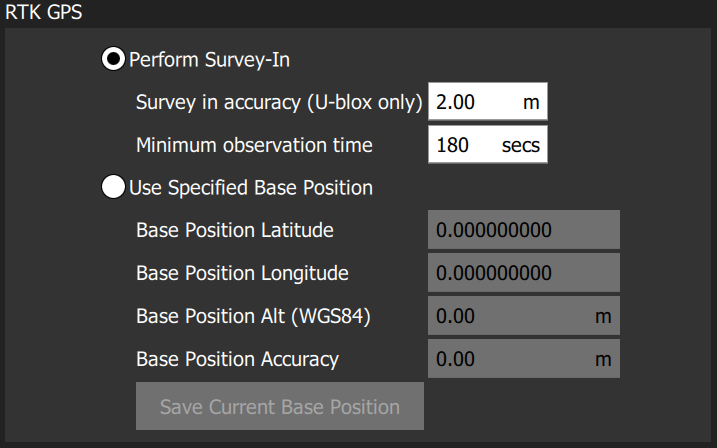This screenshot has width=717, height=448.
Task: Click the Use Specified Base Position label text
Action: (x=251, y=188)
